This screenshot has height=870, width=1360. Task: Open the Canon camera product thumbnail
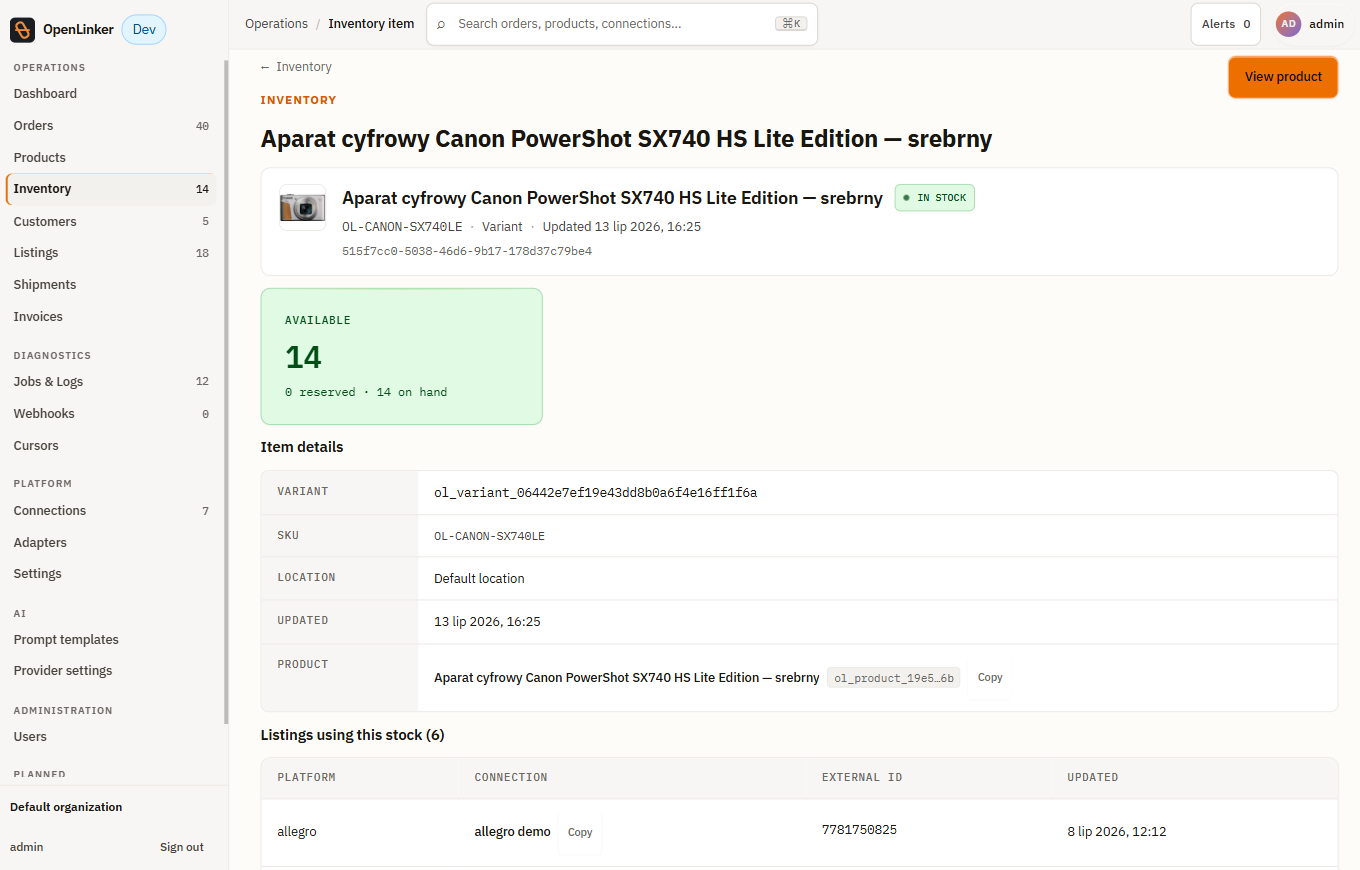[302, 208]
